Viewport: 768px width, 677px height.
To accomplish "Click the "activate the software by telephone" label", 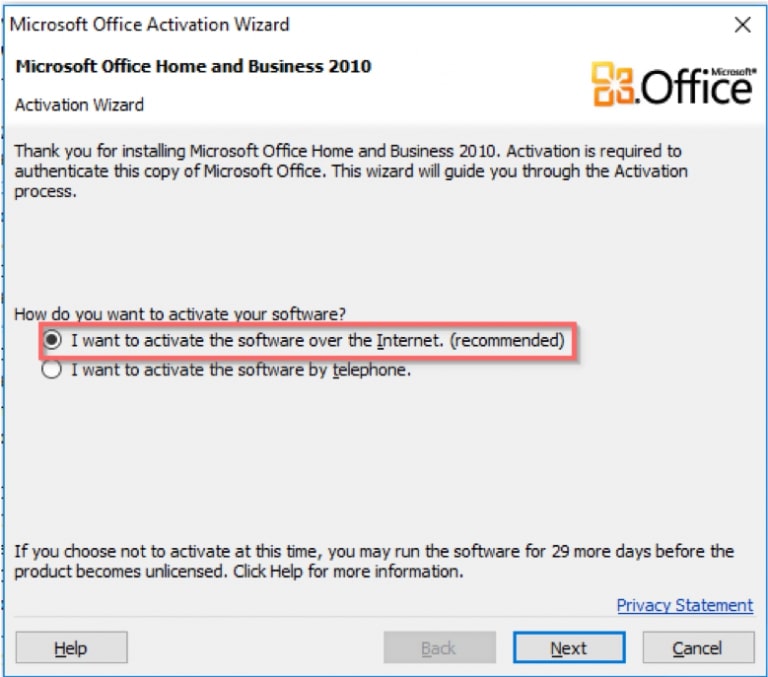I will click(x=241, y=370).
